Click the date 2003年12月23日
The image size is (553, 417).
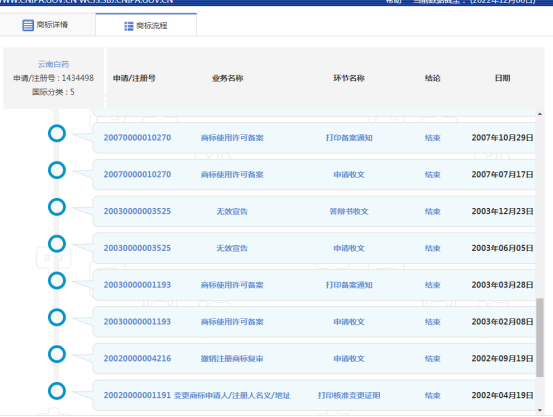click(503, 211)
